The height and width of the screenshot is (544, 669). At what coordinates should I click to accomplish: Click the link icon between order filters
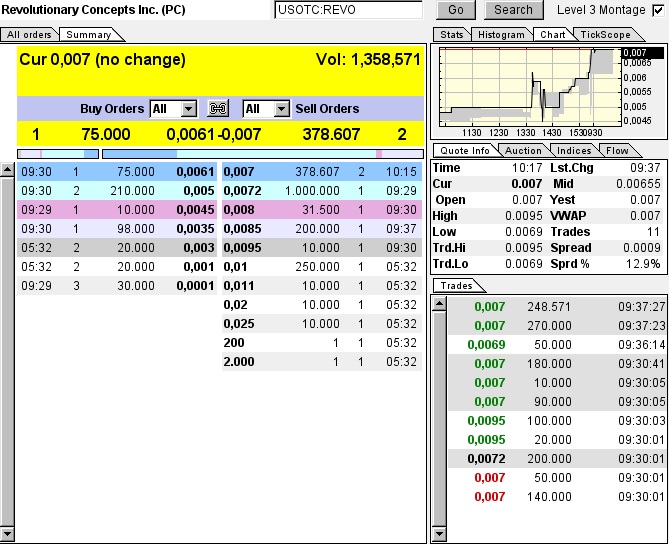[x=218, y=109]
